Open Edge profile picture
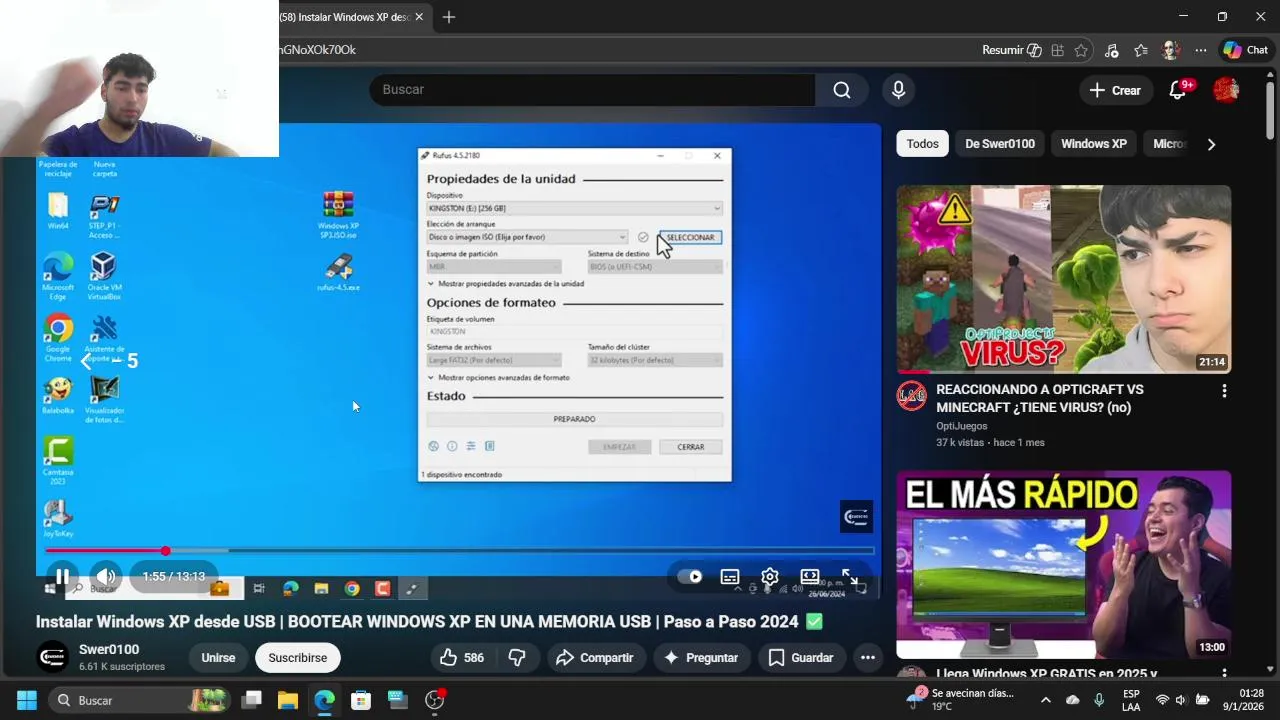 point(1170,50)
